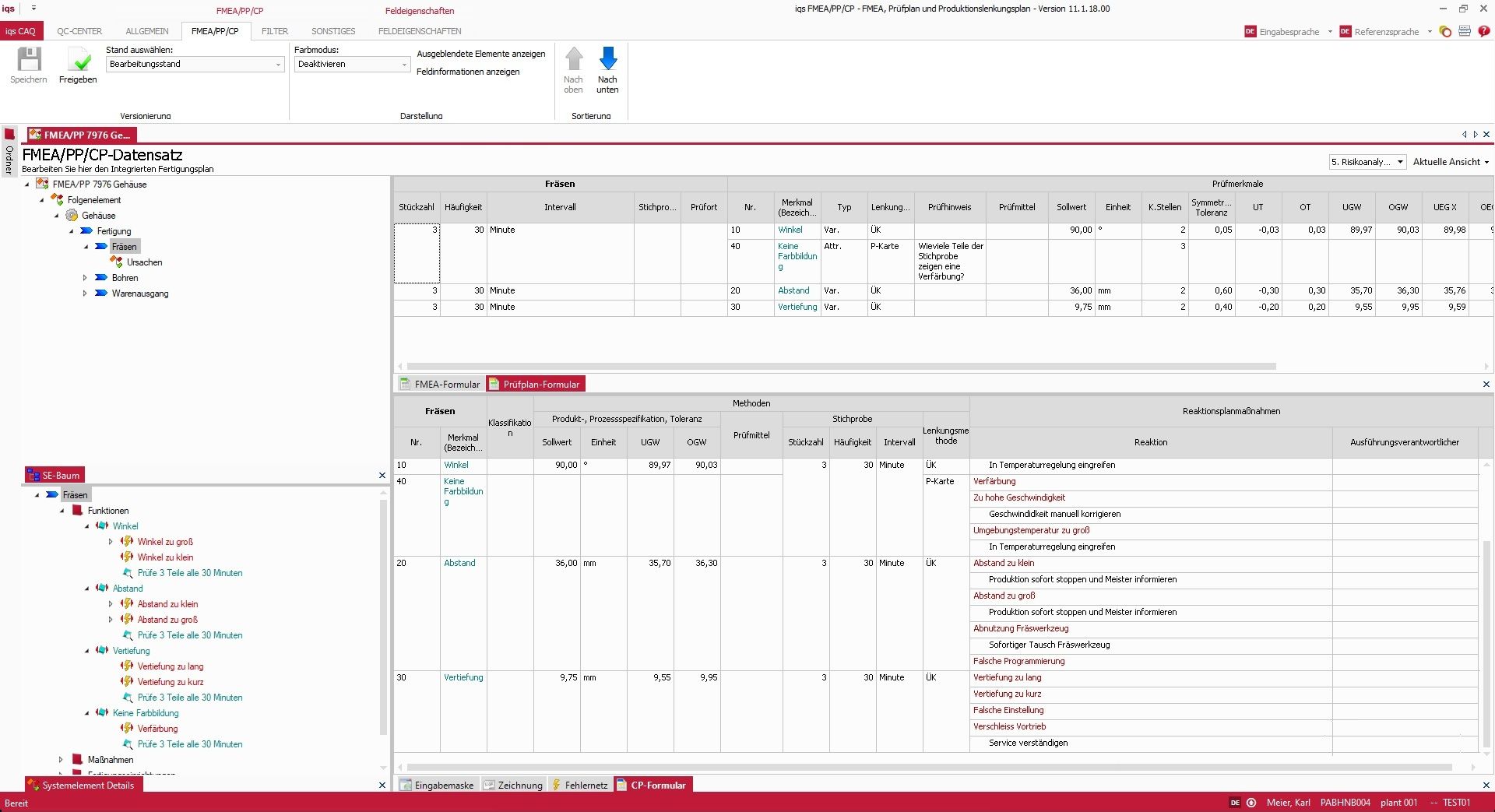
Task: Click Ausgeblendete Elemente anzeigen option
Action: pos(480,54)
